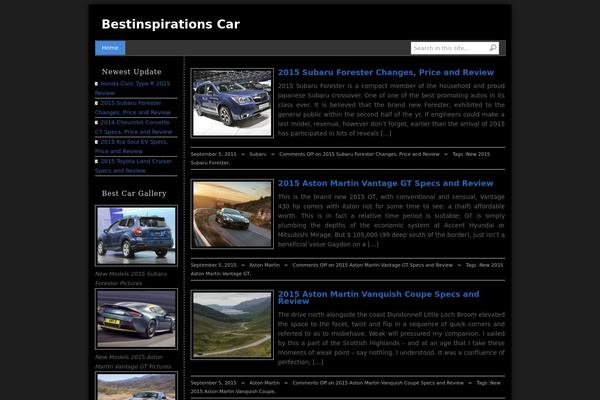Click caption New Models 2015 Aston Martin Vantage GT Pictures
Viewport: 600px width, 400px height.
(133, 362)
